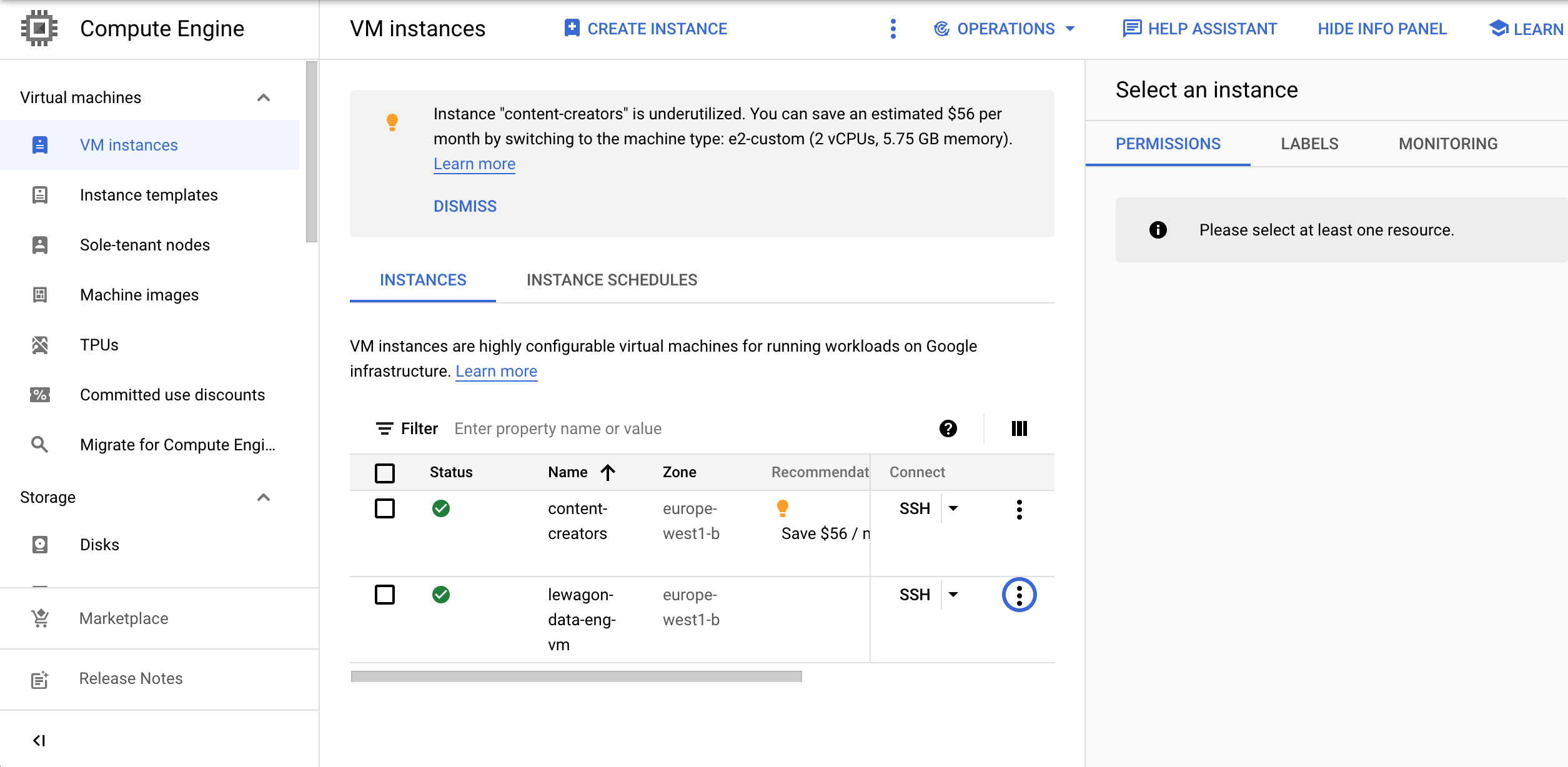Screen dimensions: 1568x767
Task: Click the Zone column header
Action: click(x=679, y=472)
